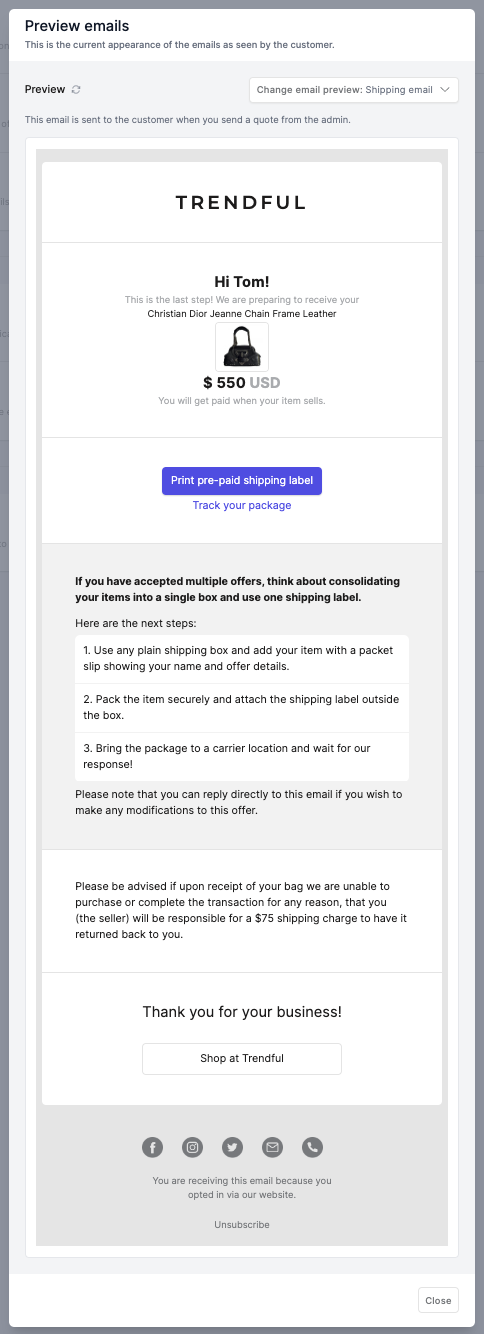The width and height of the screenshot is (484, 1334).
Task: Click the refresh preview icon
Action: click(x=76, y=90)
